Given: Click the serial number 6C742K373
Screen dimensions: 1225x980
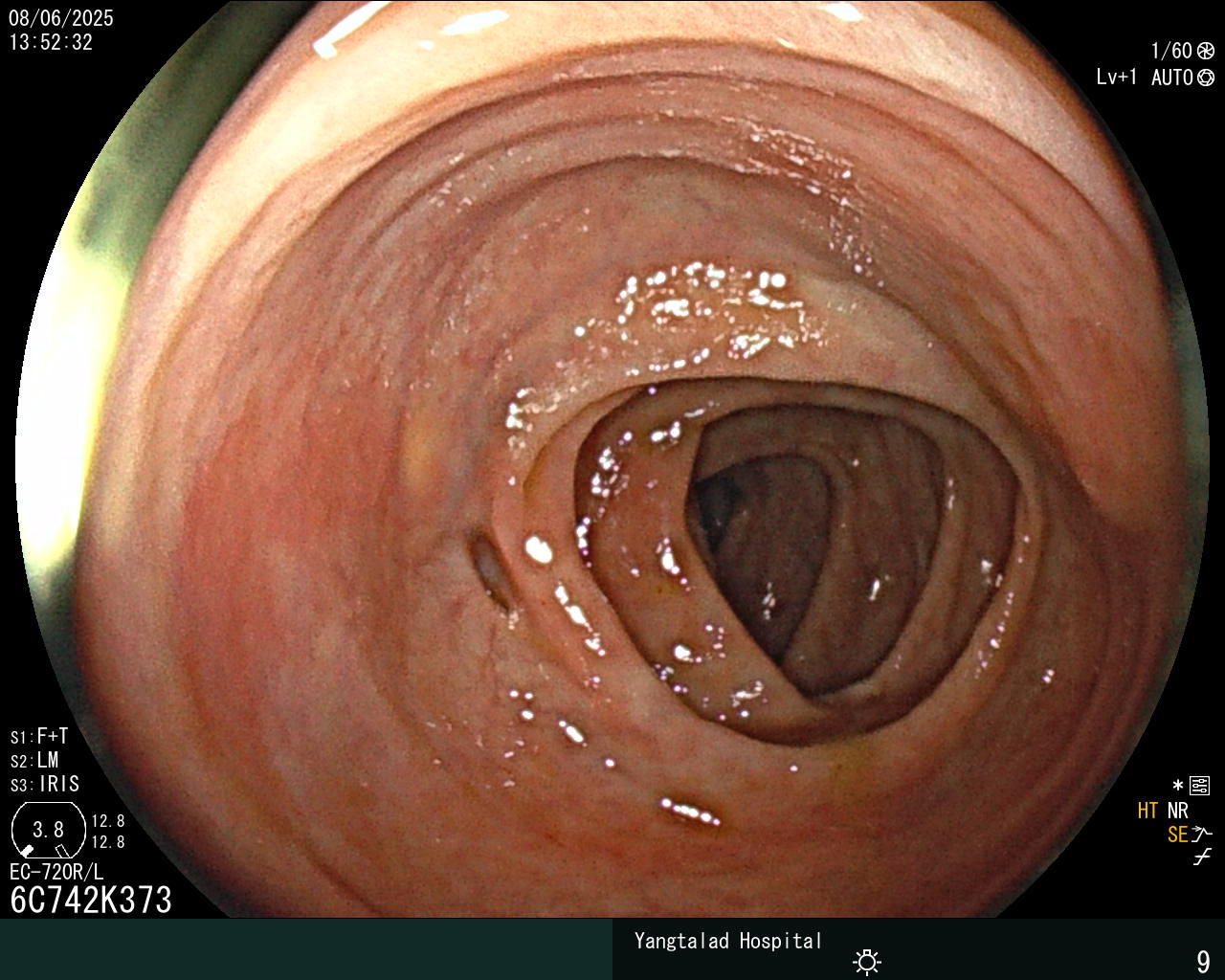Looking at the screenshot, I should pyautogui.click(x=91, y=900).
